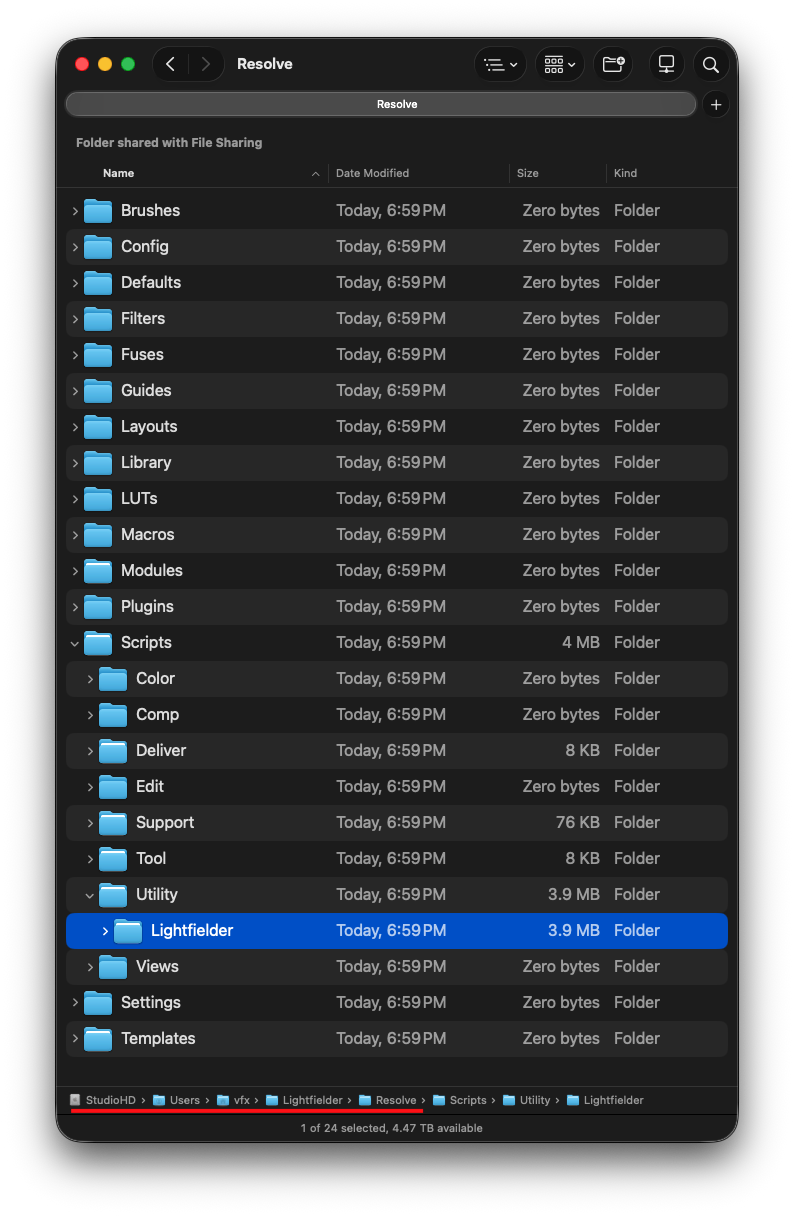The image size is (794, 1216).
Task: Go to Scripts in the path bar
Action: pyautogui.click(x=460, y=1100)
